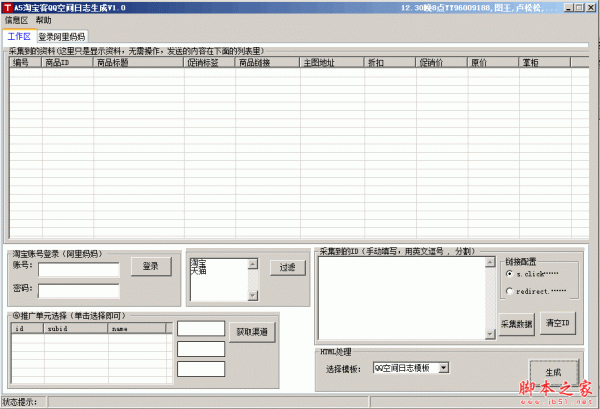This screenshot has height=409, width=600.
Task: Sort by 商品标题 column header
Action: [x=138, y=62]
